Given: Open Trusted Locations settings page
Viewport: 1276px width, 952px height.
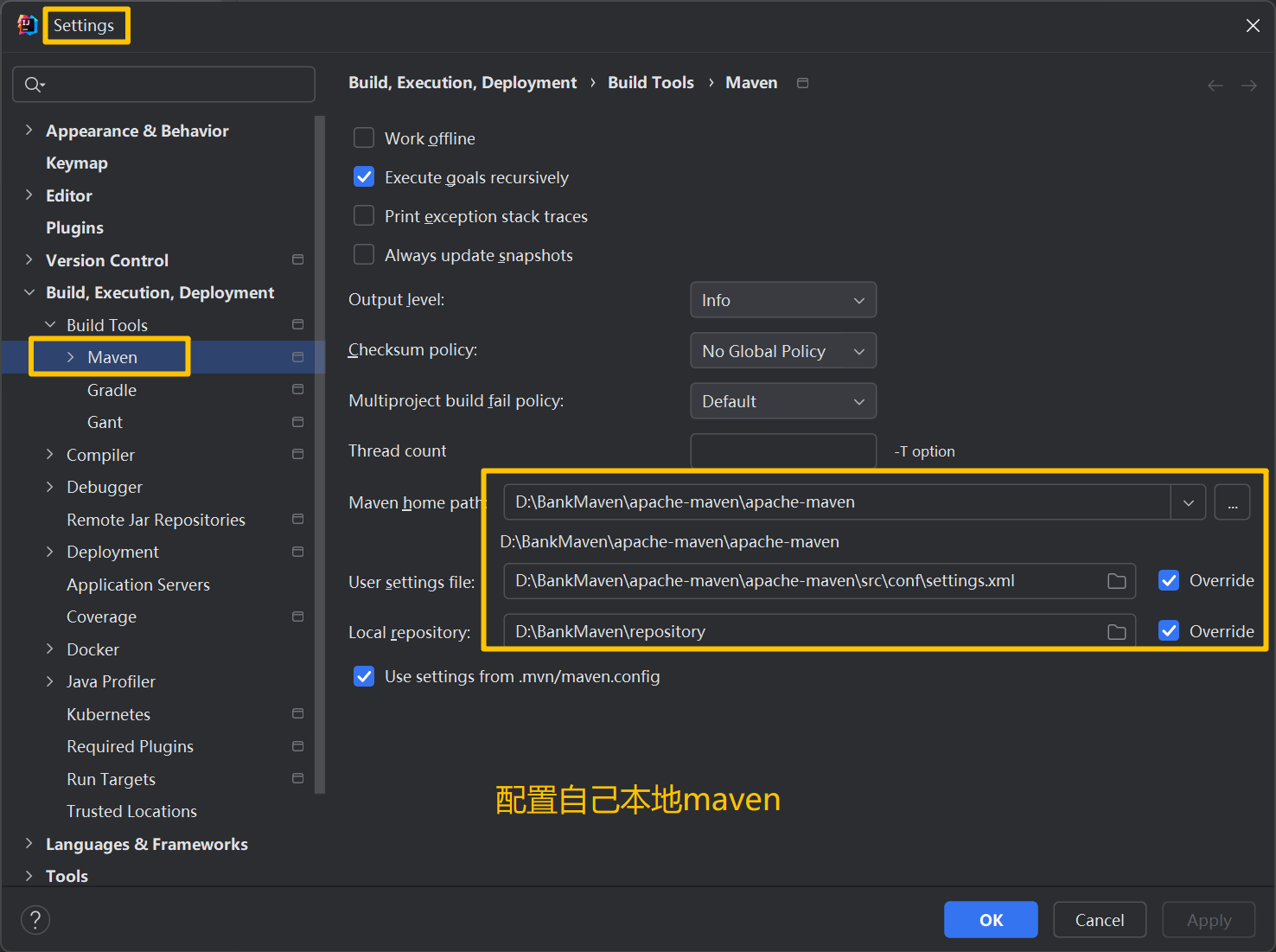Looking at the screenshot, I should point(131,811).
